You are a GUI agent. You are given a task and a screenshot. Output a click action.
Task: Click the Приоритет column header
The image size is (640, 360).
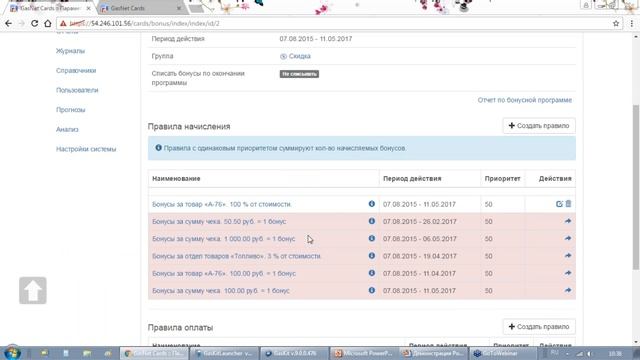coord(502,178)
